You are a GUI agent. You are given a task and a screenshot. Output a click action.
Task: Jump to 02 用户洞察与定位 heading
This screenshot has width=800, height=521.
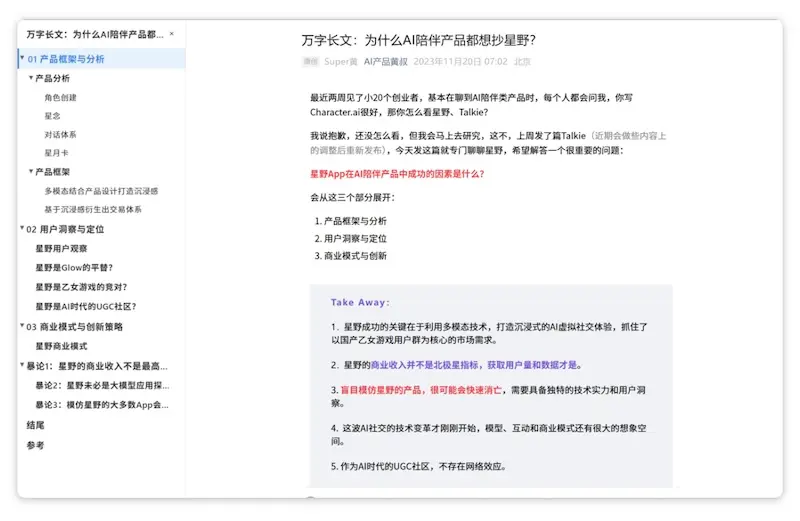pos(65,229)
